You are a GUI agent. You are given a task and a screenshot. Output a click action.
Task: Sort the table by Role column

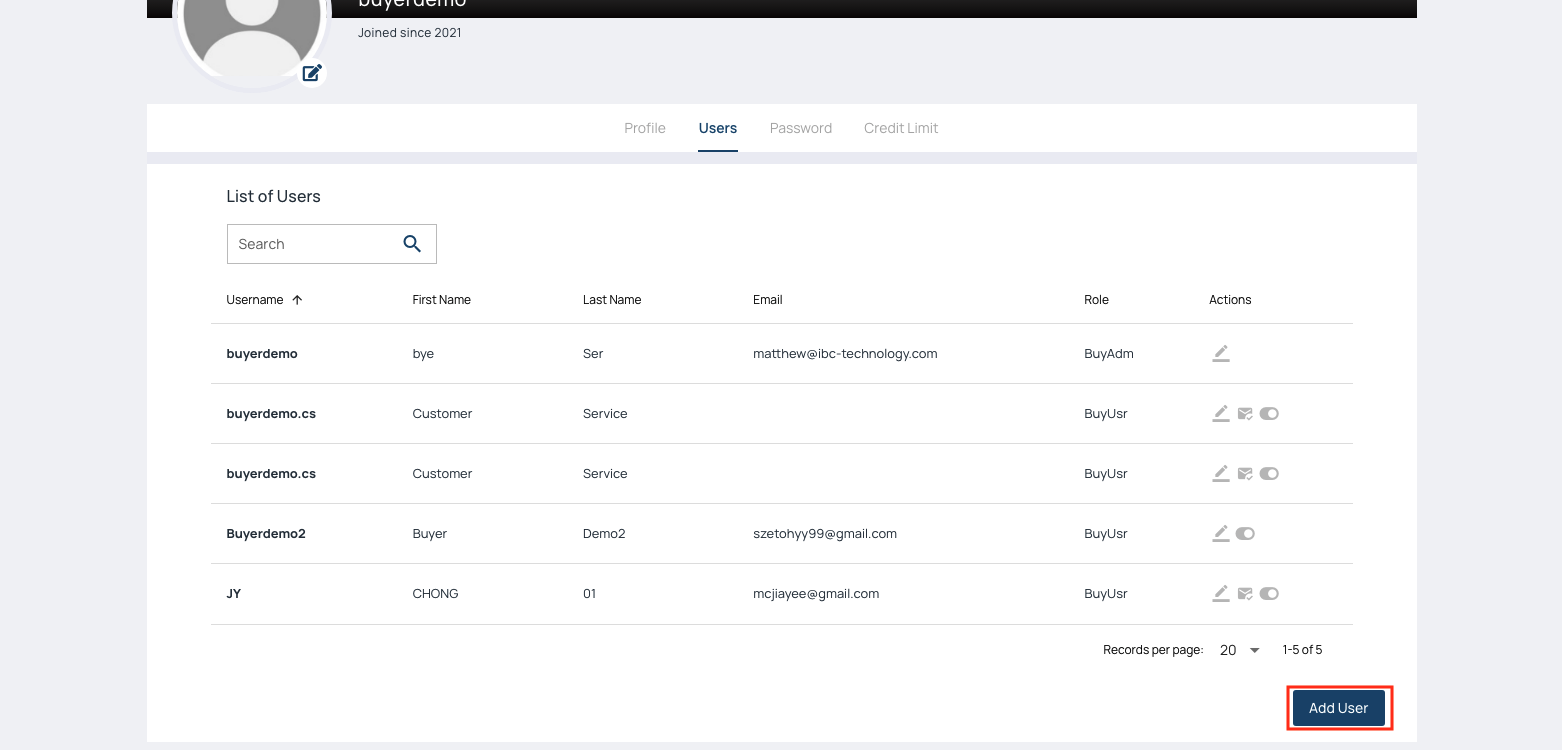click(x=1096, y=300)
